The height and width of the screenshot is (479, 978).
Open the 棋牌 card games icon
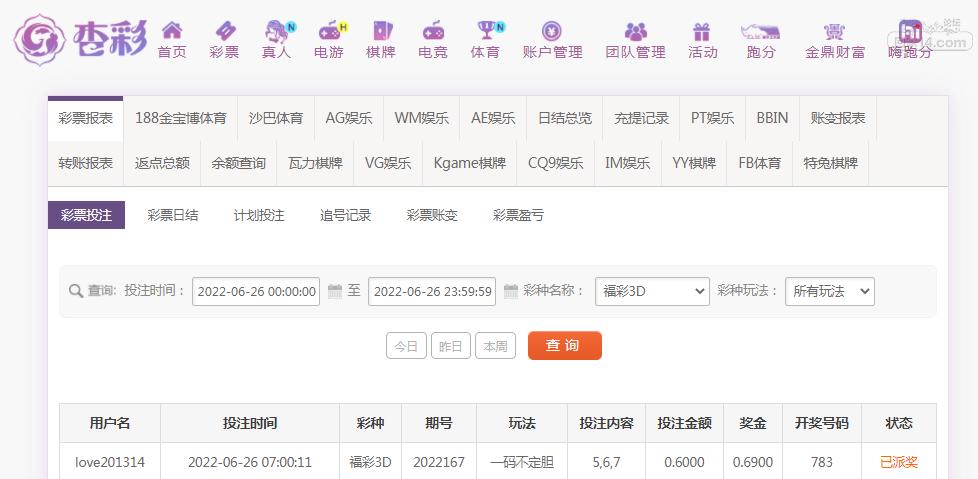(x=381, y=32)
